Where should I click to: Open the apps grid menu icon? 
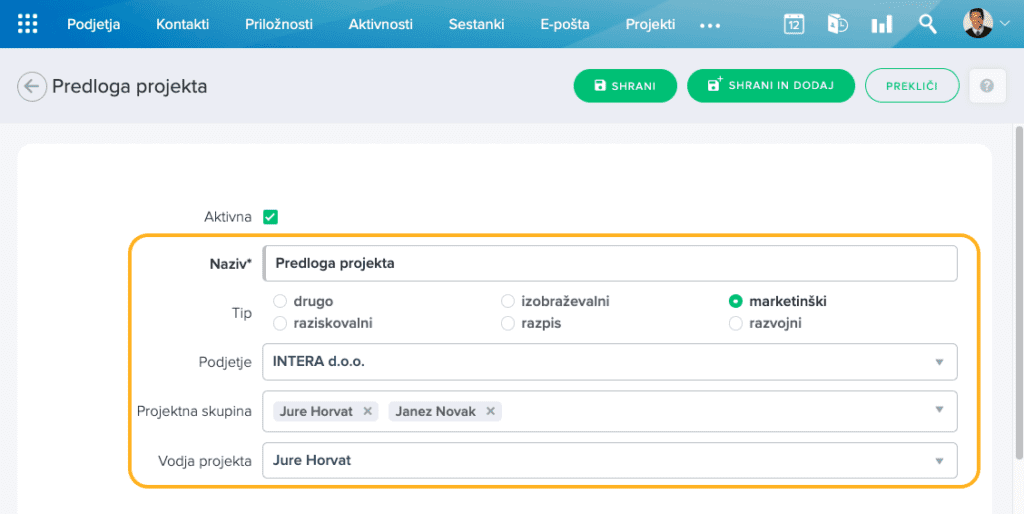coord(27,24)
